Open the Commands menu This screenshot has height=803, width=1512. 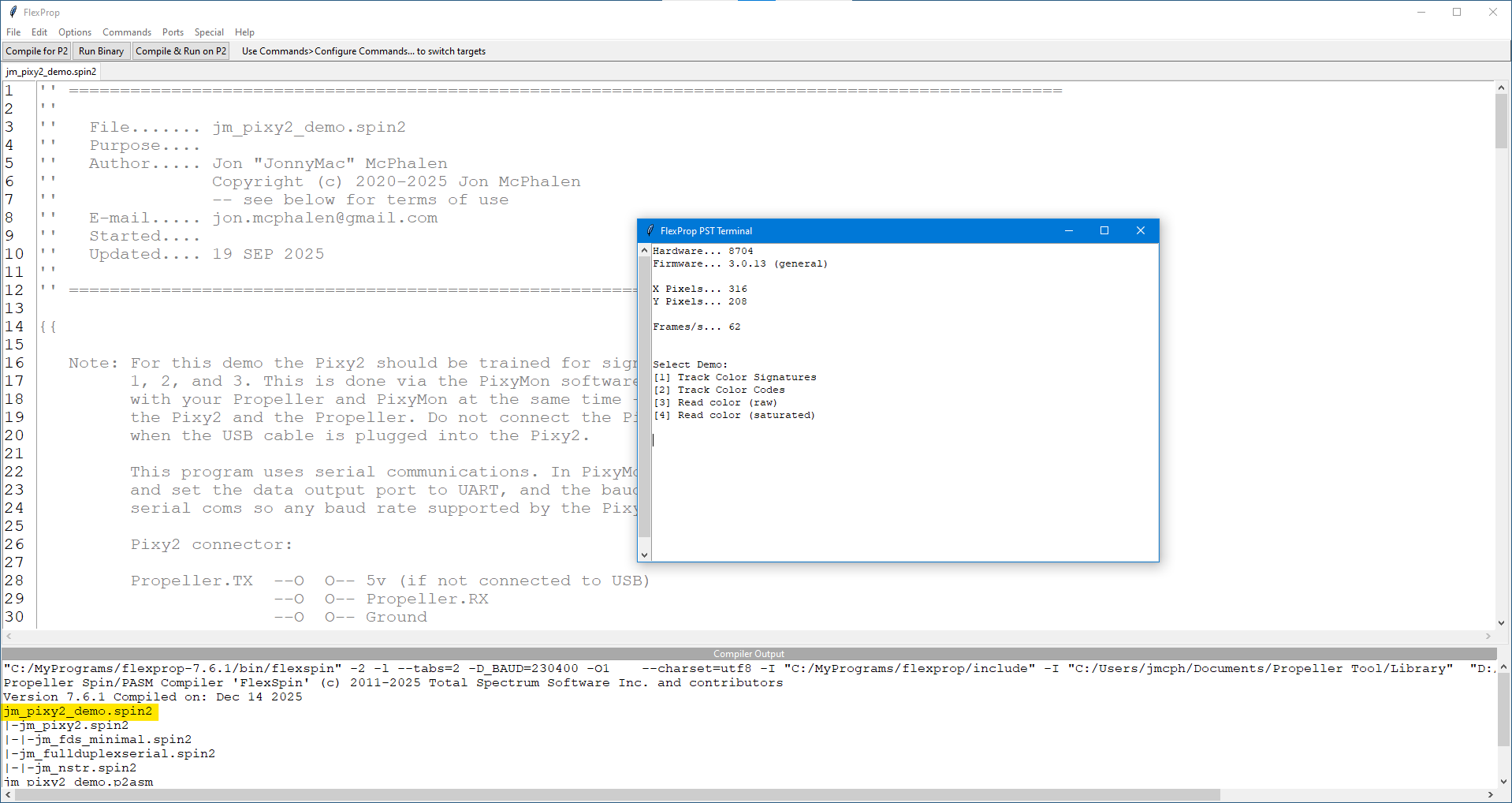127,32
